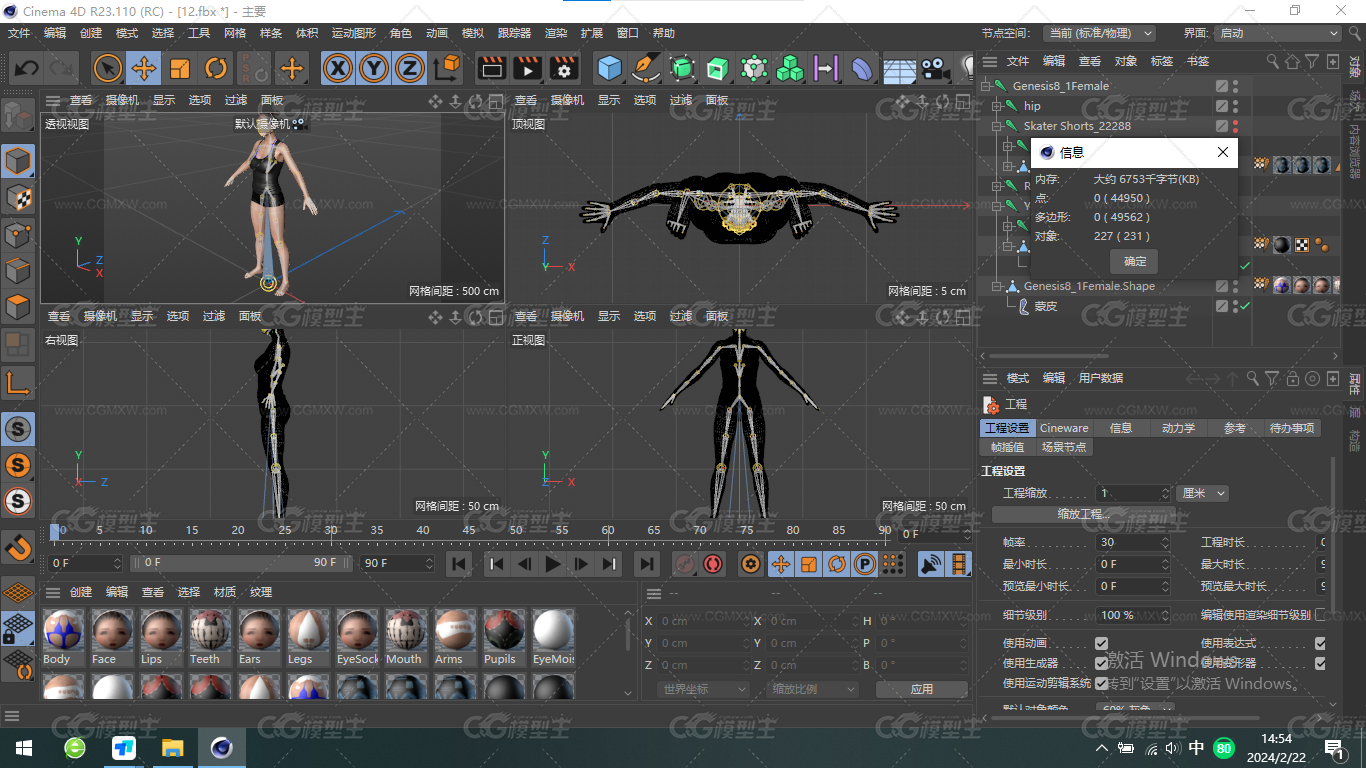Image resolution: width=1366 pixels, height=768 pixels.
Task: Toggle the Y axis lock
Action: tap(374, 68)
